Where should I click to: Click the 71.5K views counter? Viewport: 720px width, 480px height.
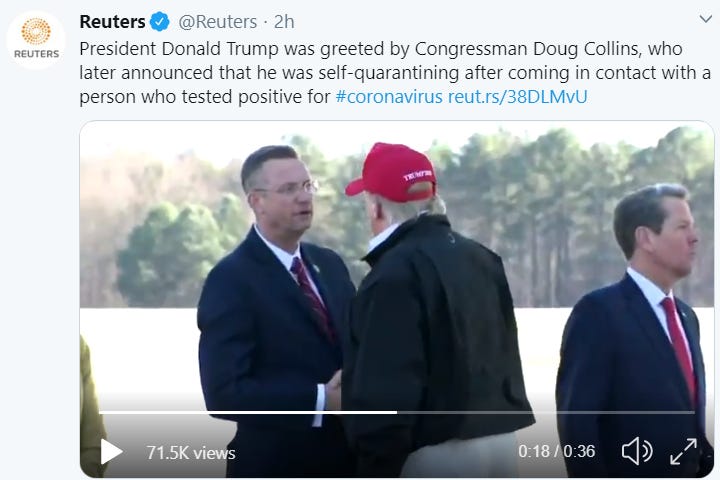(191, 453)
